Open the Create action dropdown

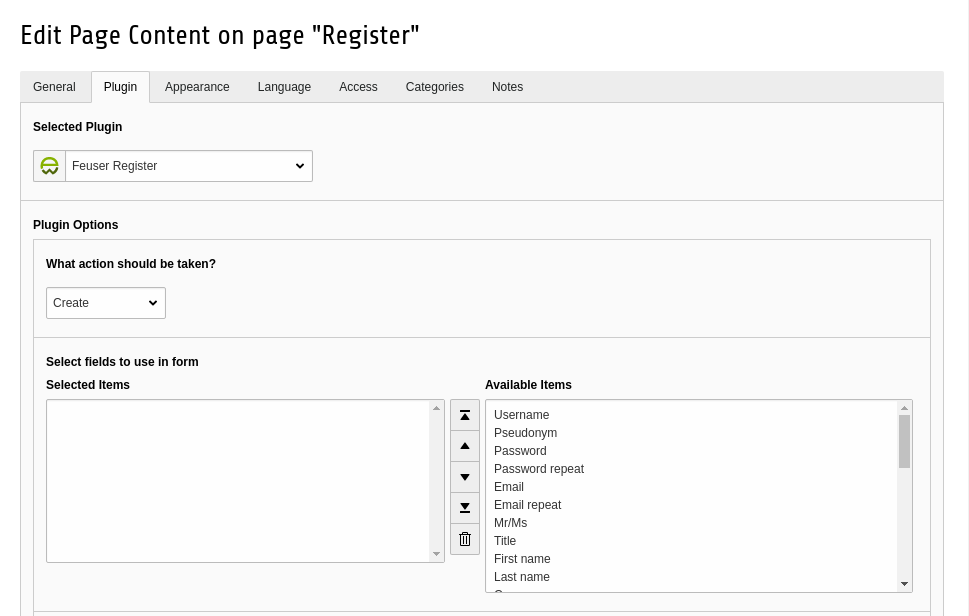[x=106, y=303]
